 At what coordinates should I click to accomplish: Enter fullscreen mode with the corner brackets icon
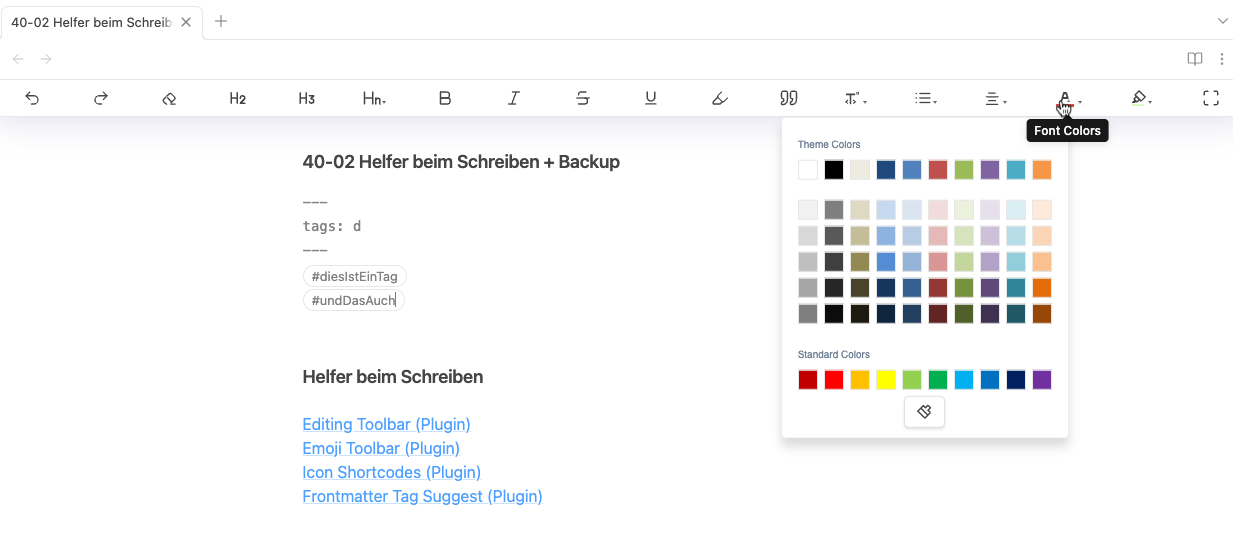click(1211, 98)
